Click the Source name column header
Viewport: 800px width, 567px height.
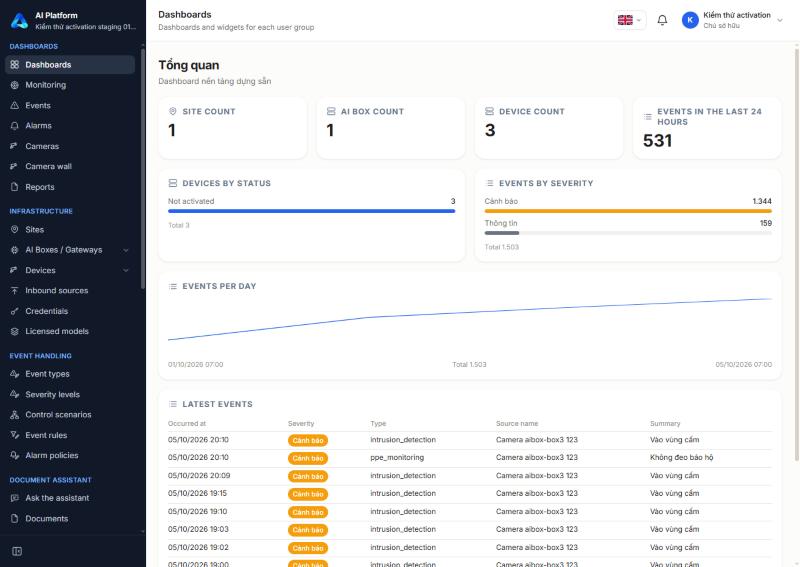coord(517,424)
